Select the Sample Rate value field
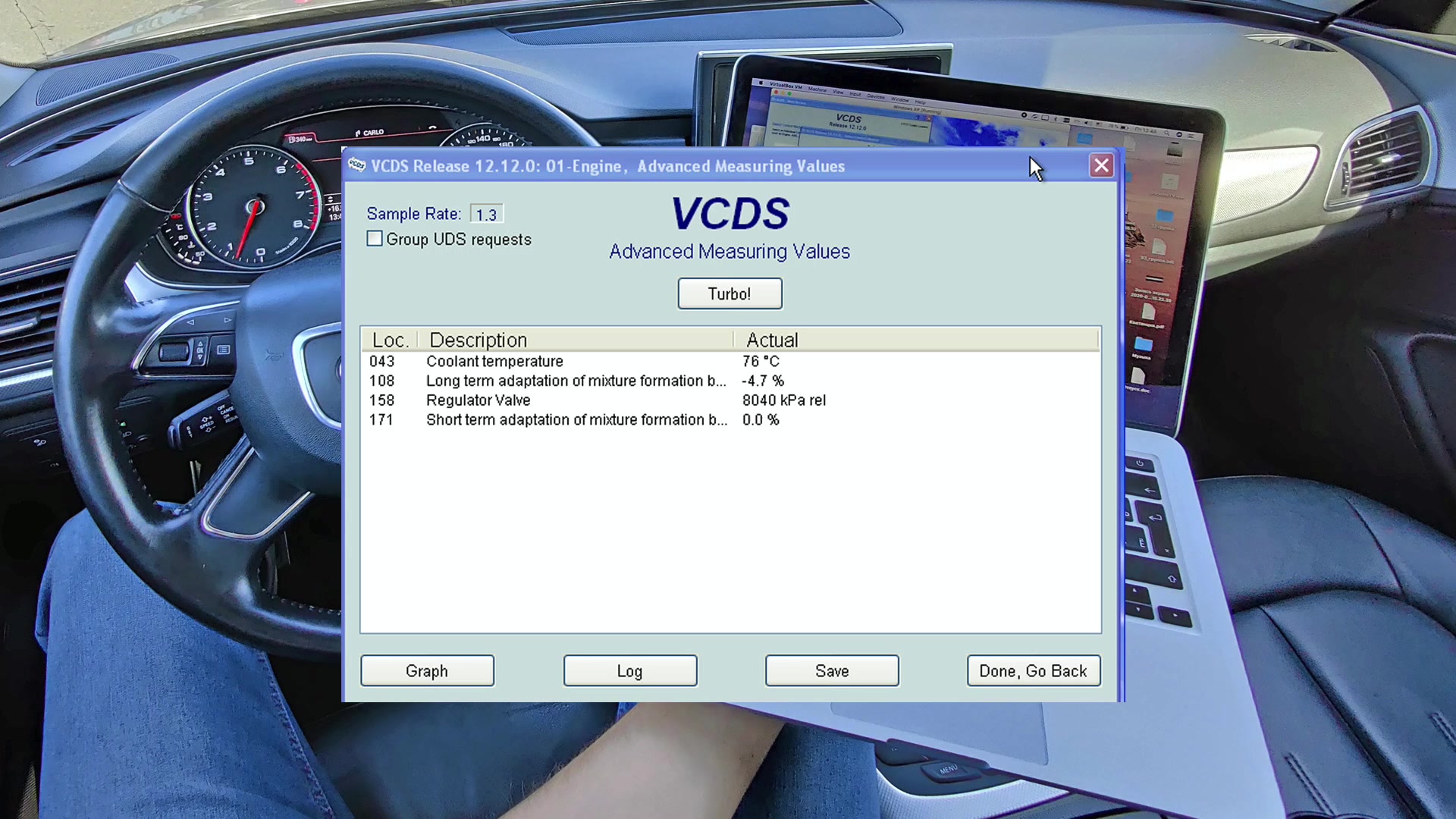Viewport: 1456px width, 819px height. pyautogui.click(x=486, y=215)
